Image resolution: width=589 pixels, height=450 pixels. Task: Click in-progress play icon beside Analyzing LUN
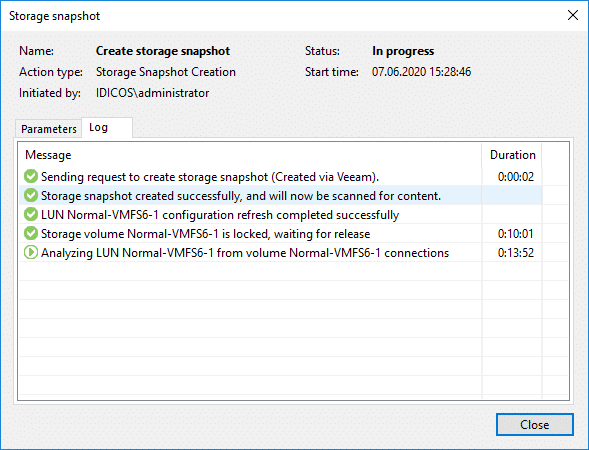coord(31,252)
